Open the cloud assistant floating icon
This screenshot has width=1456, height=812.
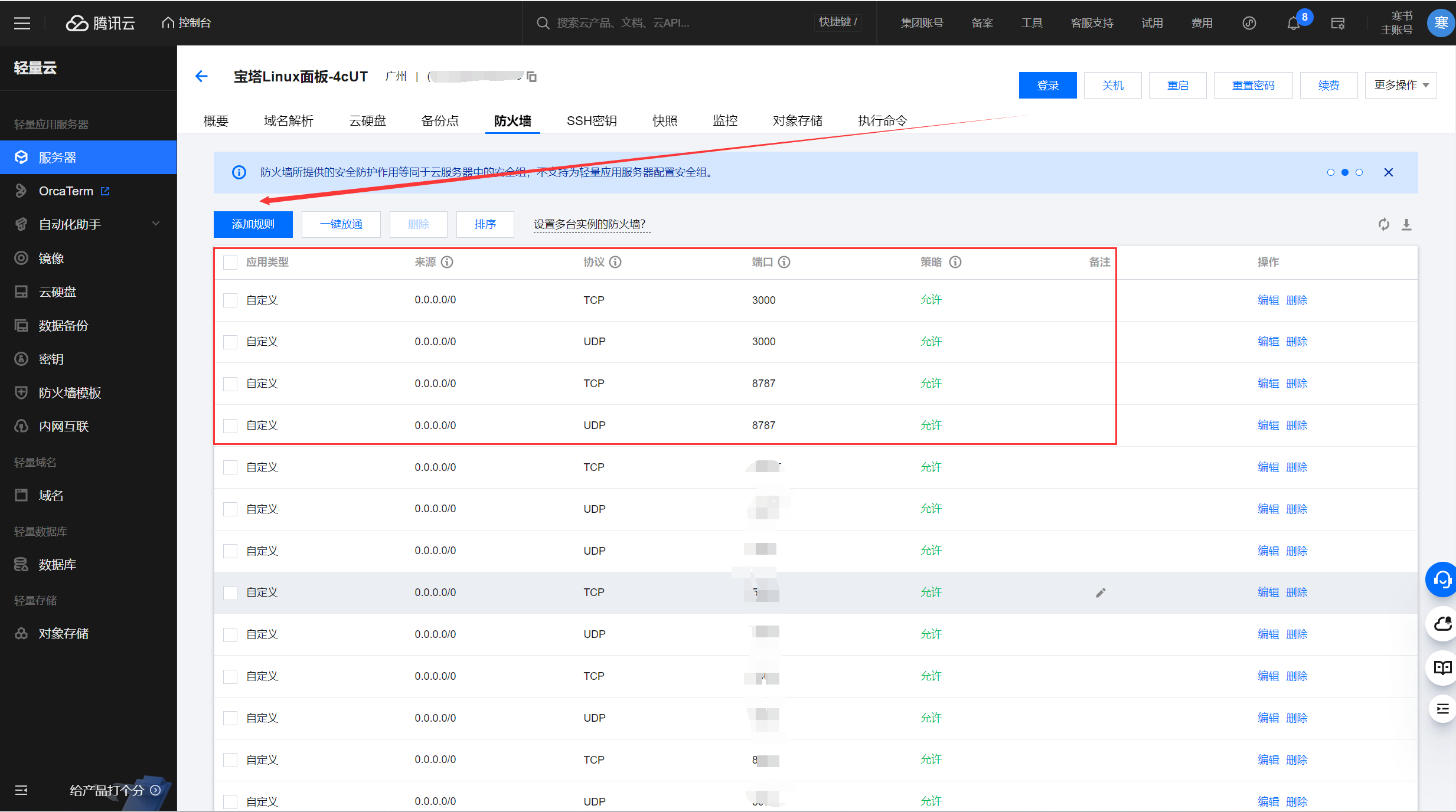coord(1442,624)
